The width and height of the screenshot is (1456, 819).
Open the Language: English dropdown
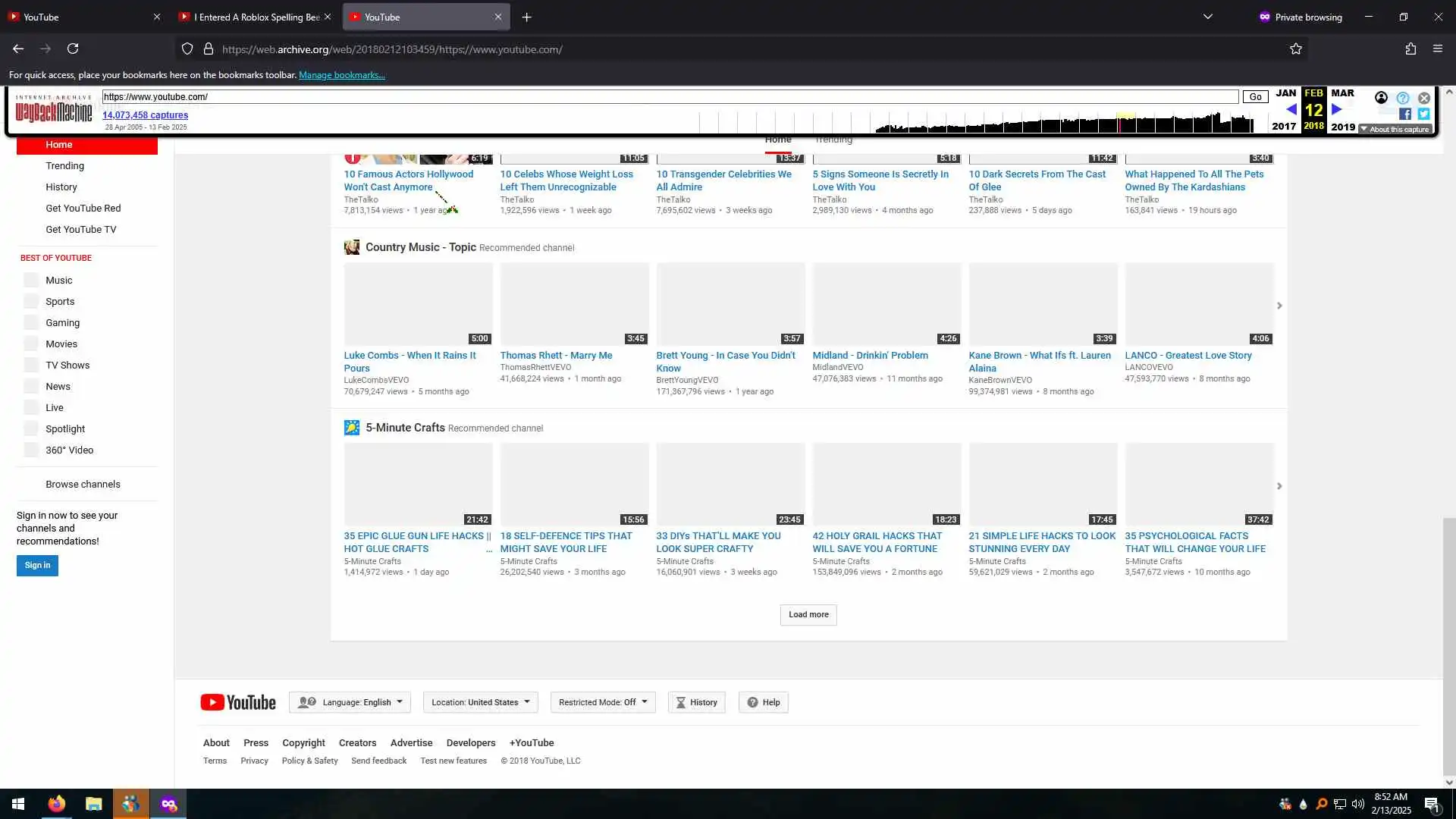click(350, 702)
